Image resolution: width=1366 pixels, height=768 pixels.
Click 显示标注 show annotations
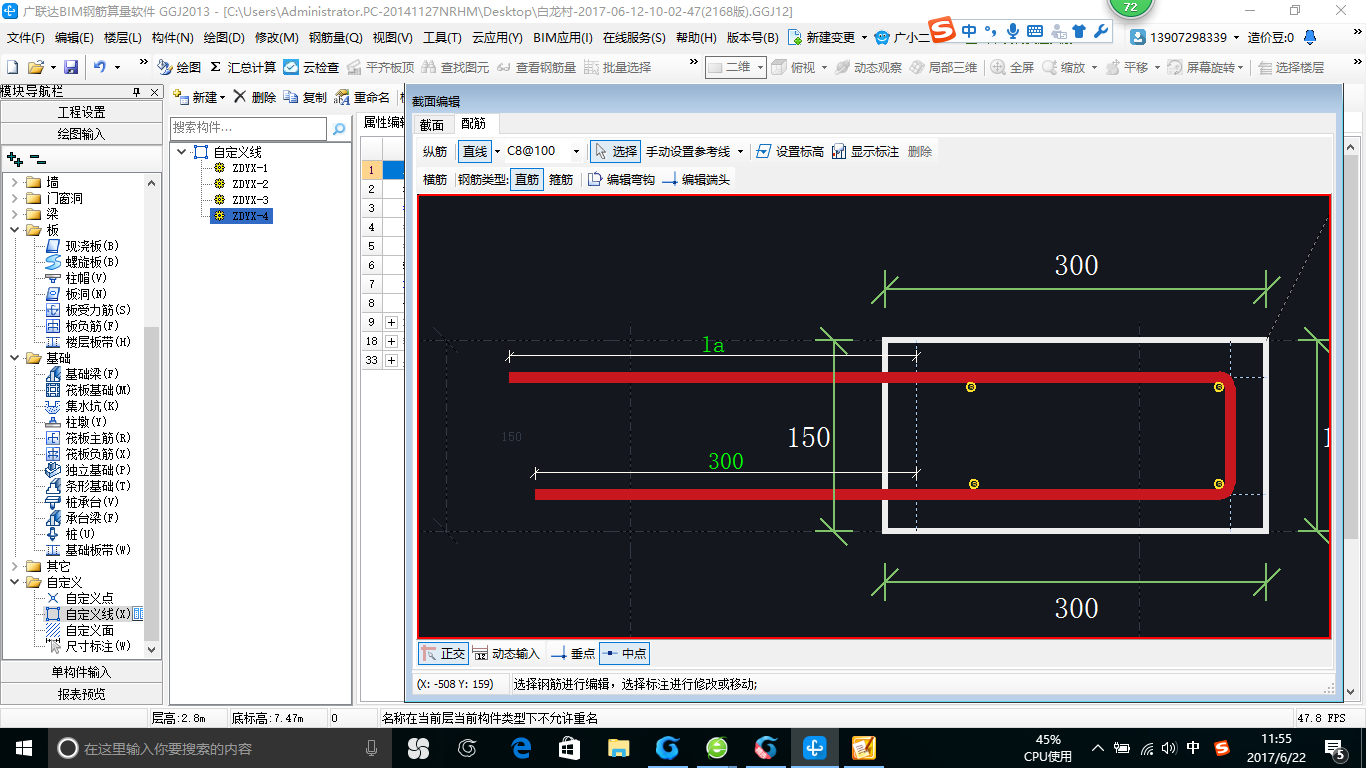(x=866, y=151)
